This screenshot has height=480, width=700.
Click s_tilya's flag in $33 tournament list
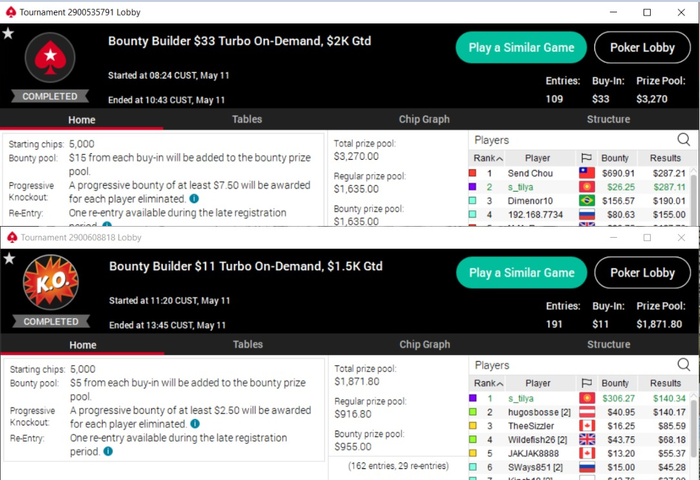point(587,187)
